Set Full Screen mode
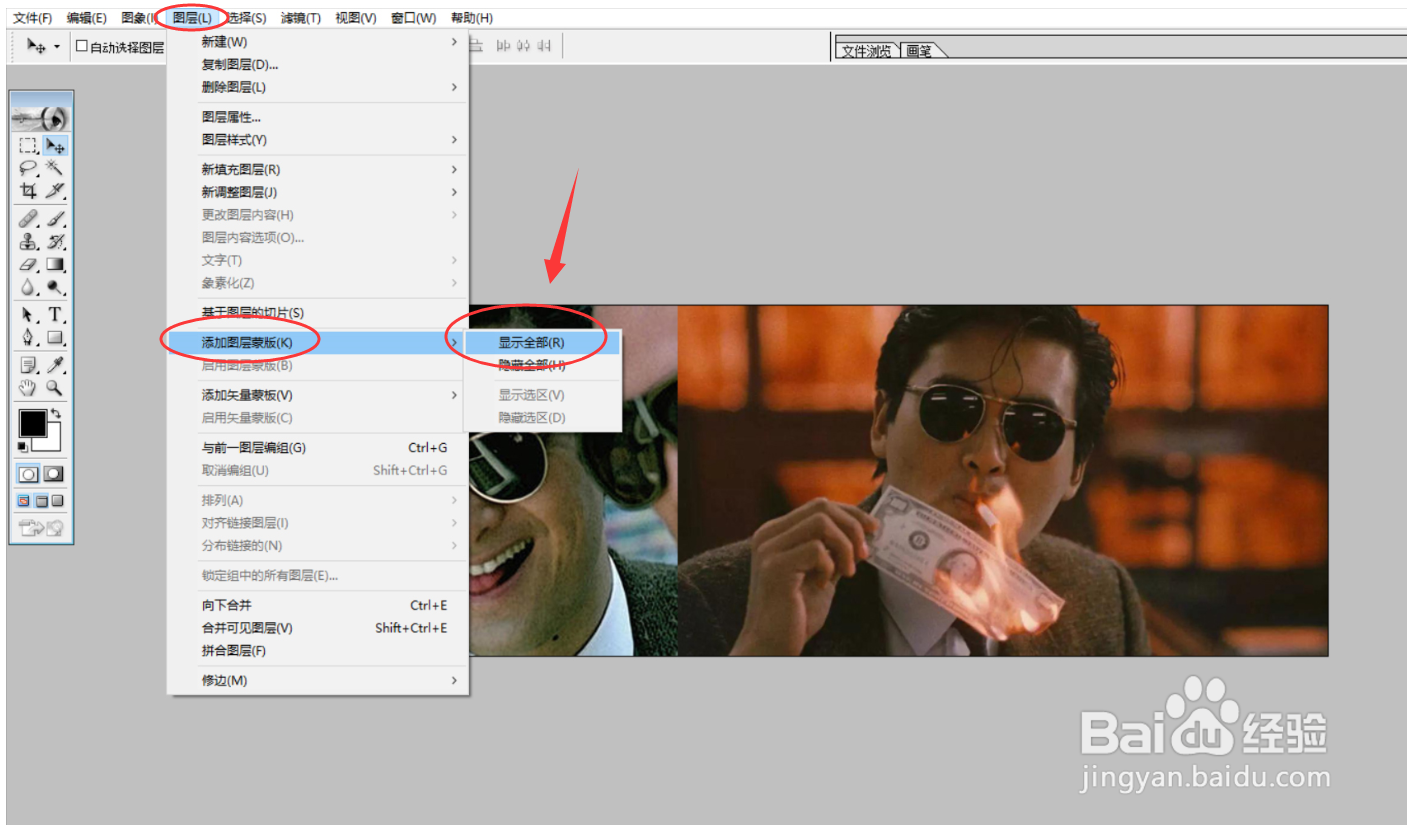Image resolution: width=1407 pixels, height=825 pixels. click(x=58, y=501)
